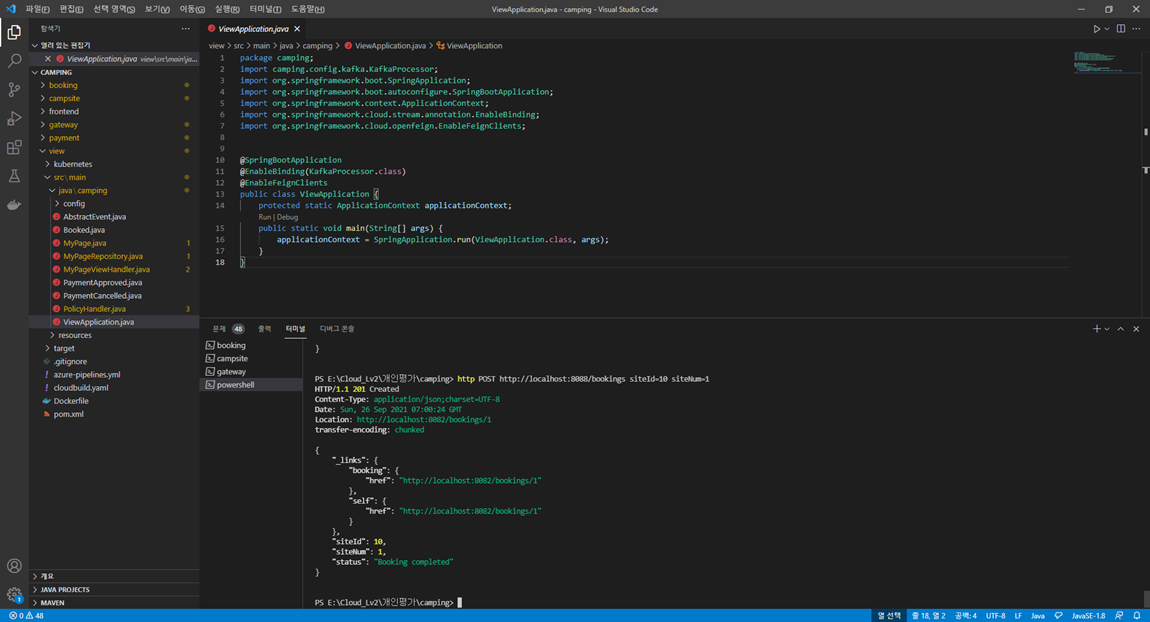Select the booking terminal instance
This screenshot has height=622, width=1150.
click(251, 345)
